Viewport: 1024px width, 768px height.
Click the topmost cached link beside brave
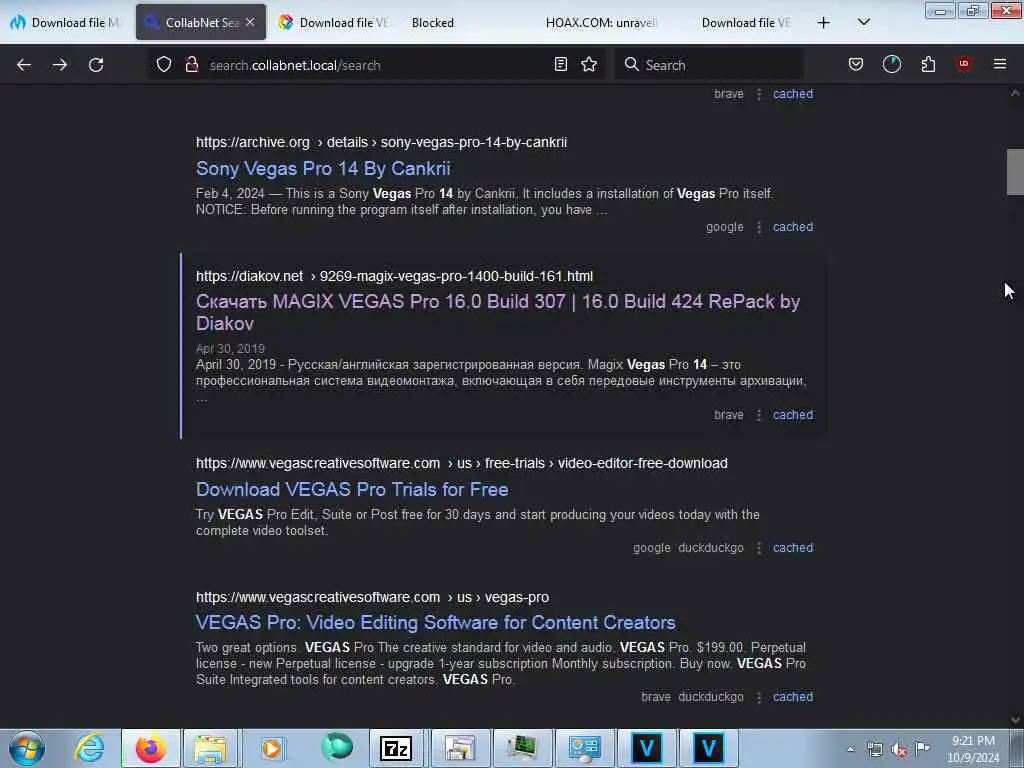click(x=793, y=94)
